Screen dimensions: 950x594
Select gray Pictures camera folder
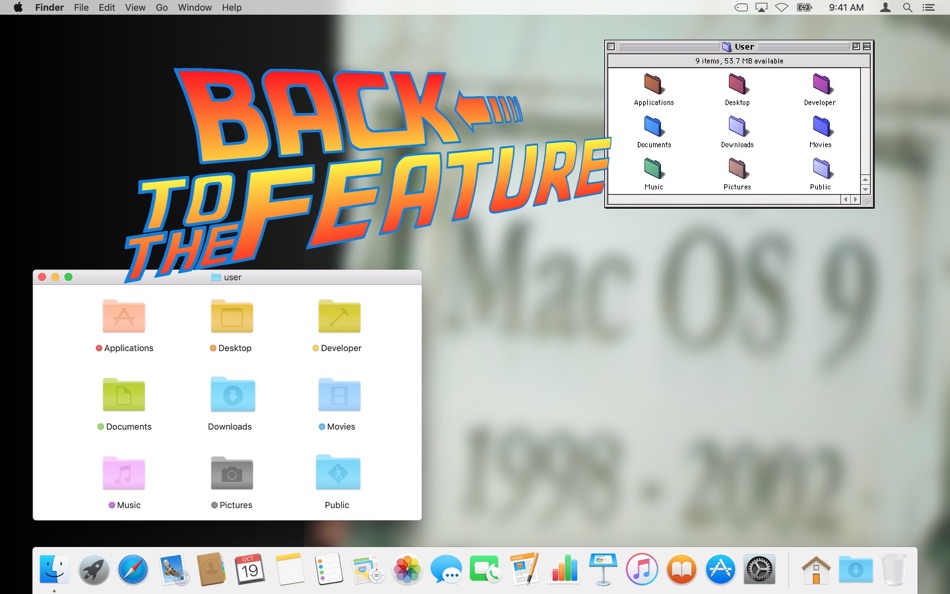click(x=231, y=473)
